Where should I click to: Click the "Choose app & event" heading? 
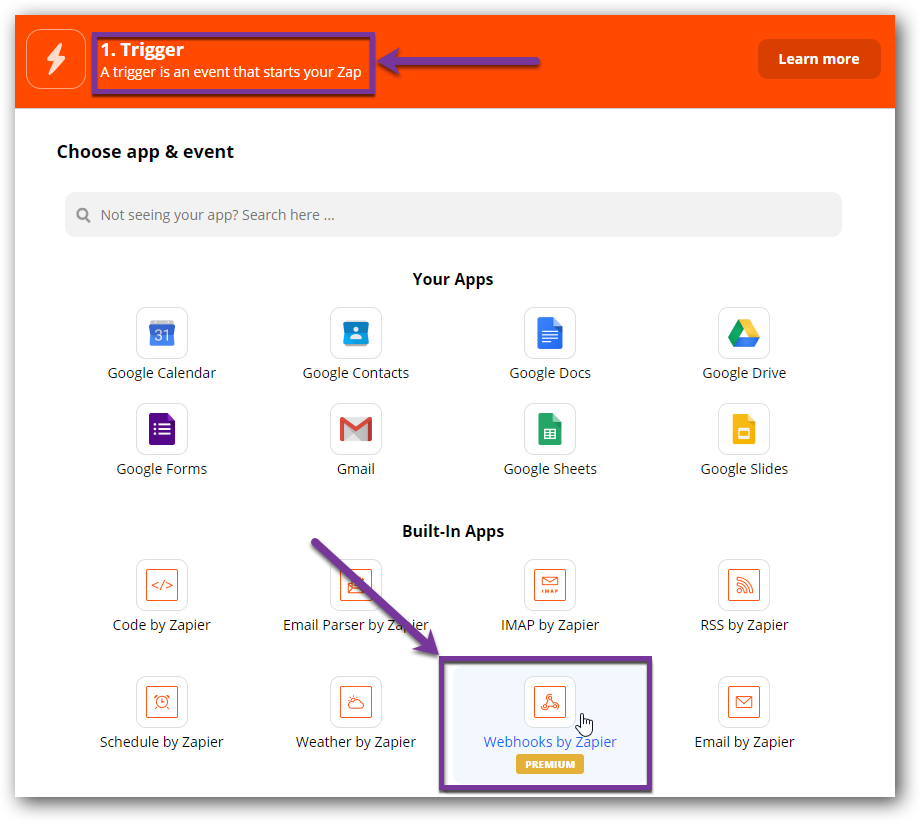146,152
